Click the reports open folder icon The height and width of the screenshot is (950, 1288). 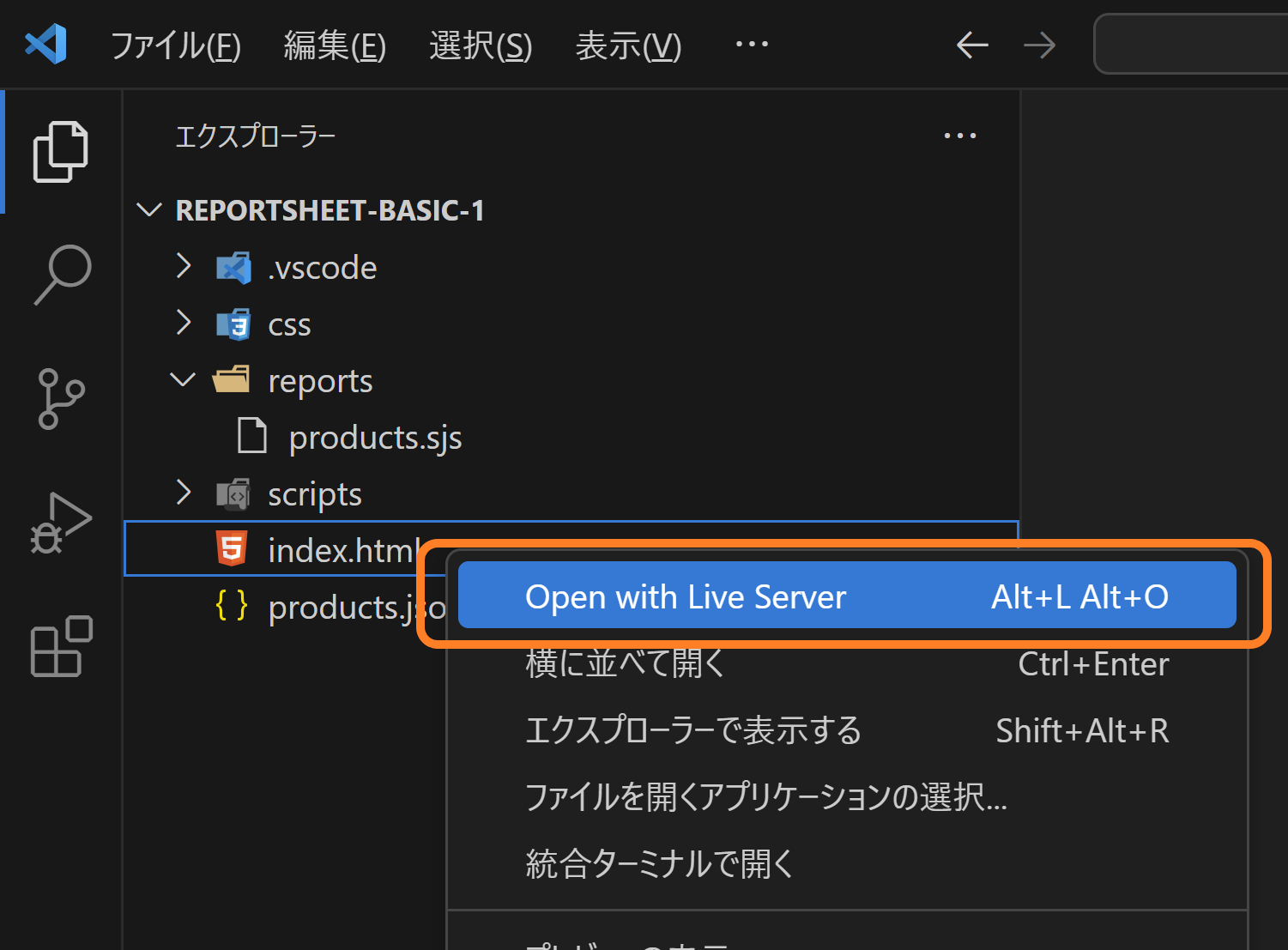tap(232, 379)
